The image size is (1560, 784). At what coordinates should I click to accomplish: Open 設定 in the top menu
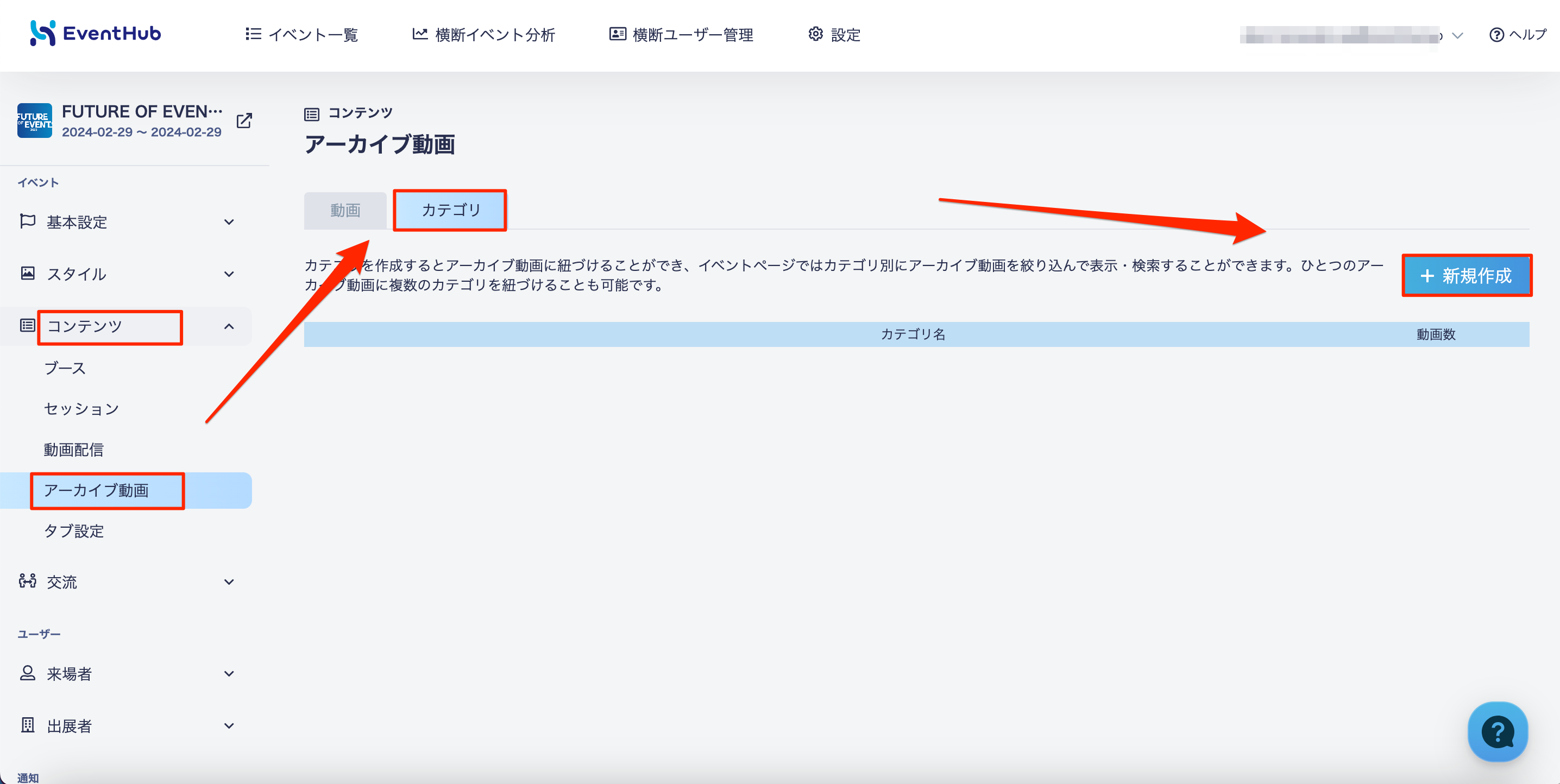click(845, 35)
